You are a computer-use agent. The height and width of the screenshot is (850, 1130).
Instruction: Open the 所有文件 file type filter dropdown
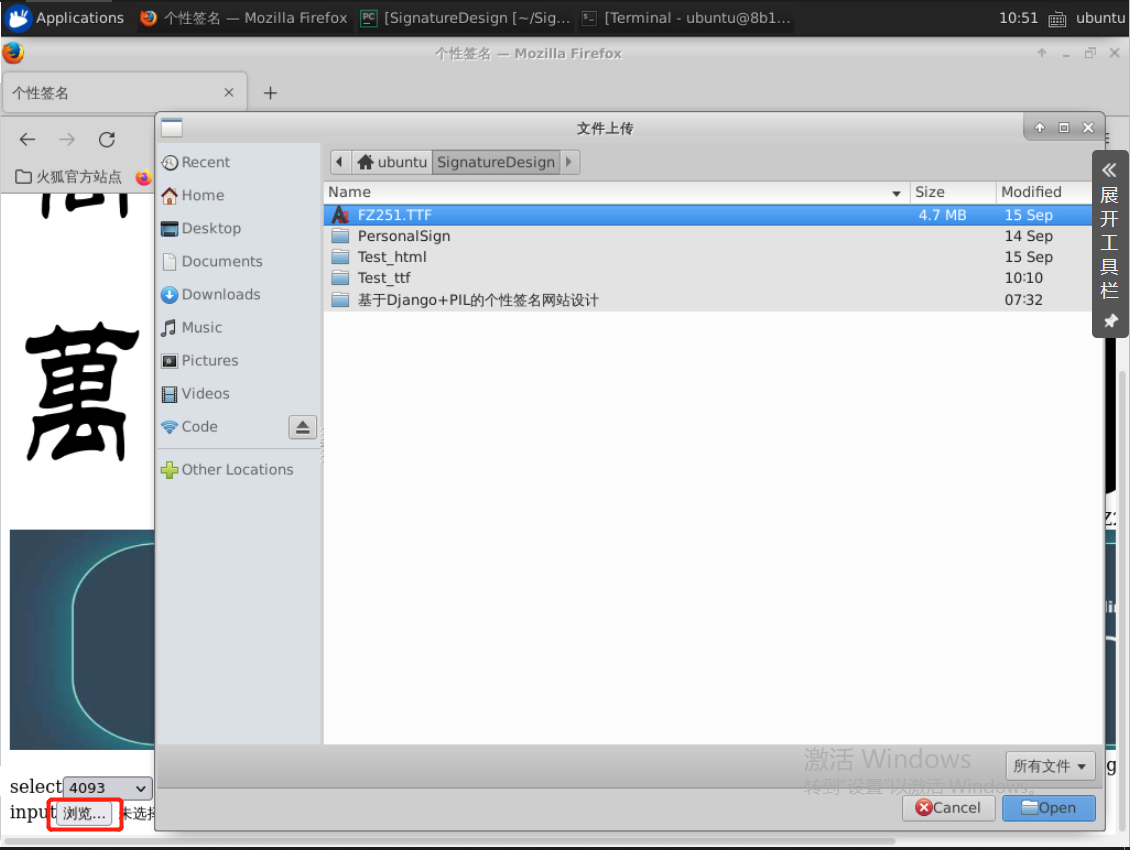pos(1050,766)
